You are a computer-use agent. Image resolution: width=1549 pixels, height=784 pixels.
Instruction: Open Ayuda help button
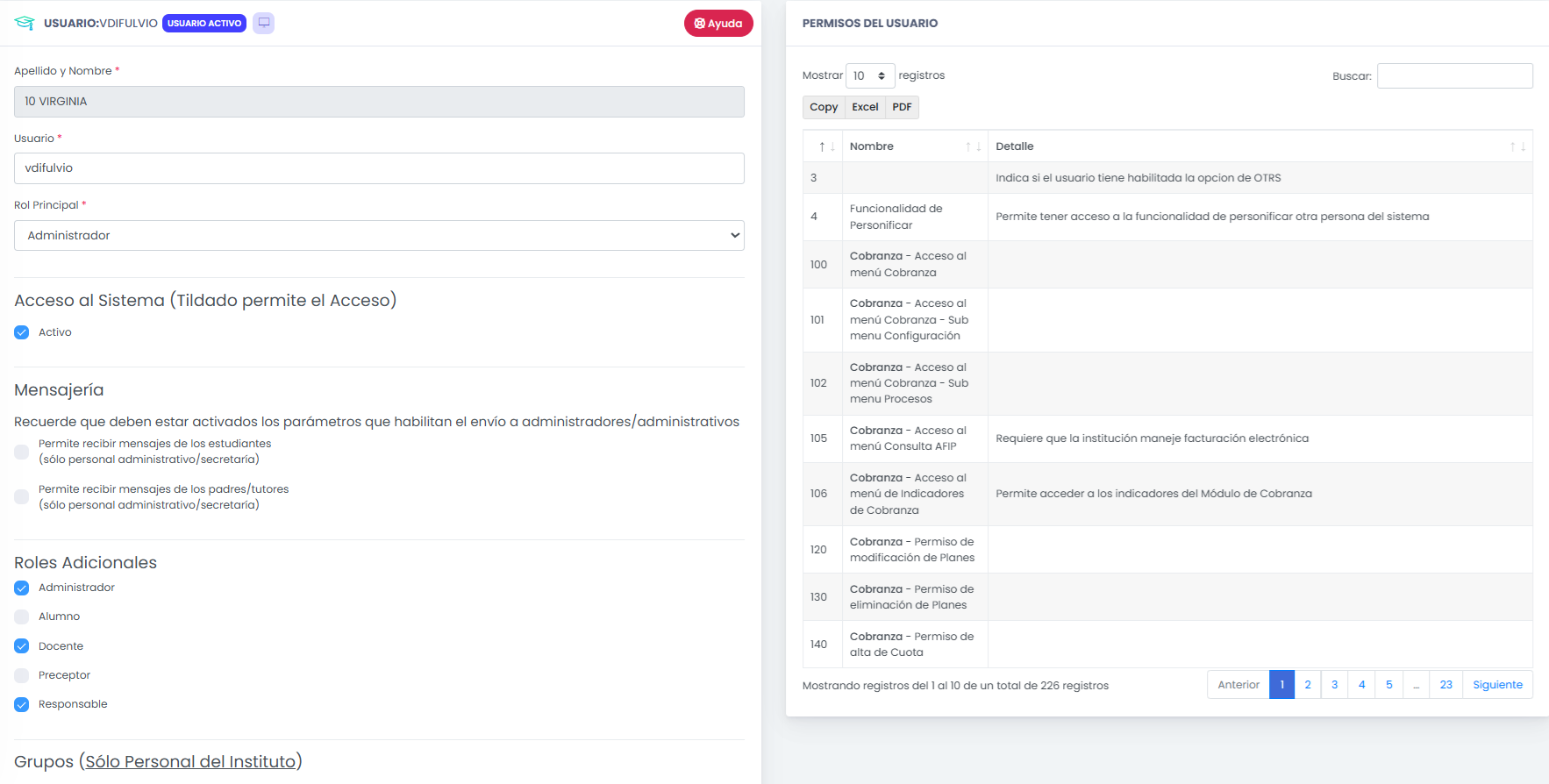pos(718,24)
